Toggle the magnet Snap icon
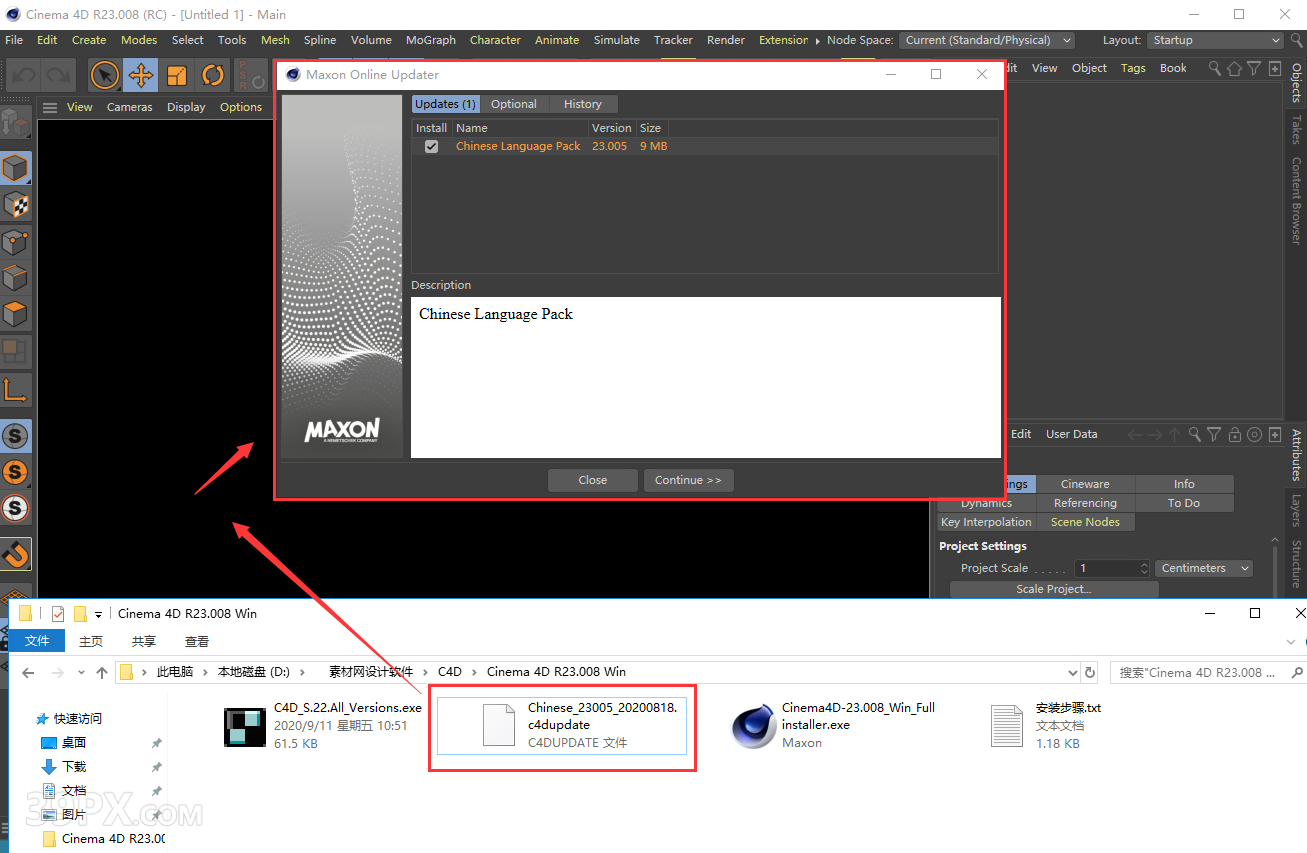1307x853 pixels. [x=16, y=553]
